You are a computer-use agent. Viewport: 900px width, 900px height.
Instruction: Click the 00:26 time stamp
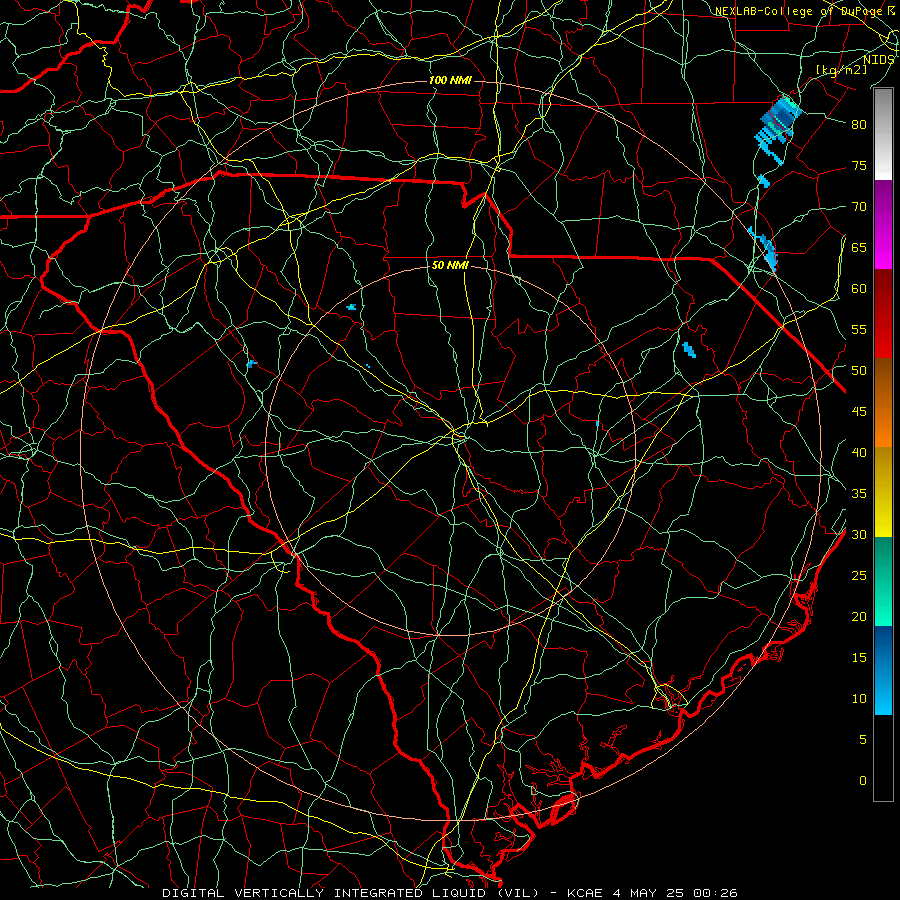(x=715, y=893)
